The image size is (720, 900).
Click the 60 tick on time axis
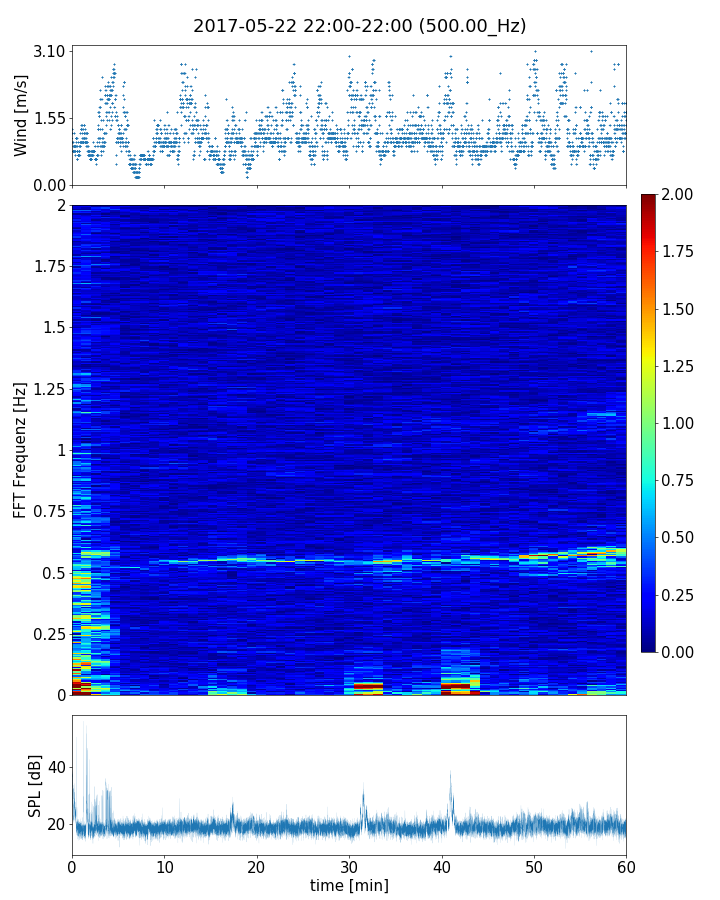tap(626, 865)
